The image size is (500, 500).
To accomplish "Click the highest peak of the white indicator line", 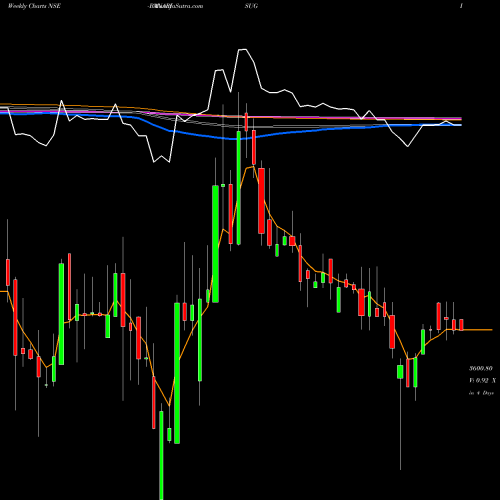I will pos(242,50).
